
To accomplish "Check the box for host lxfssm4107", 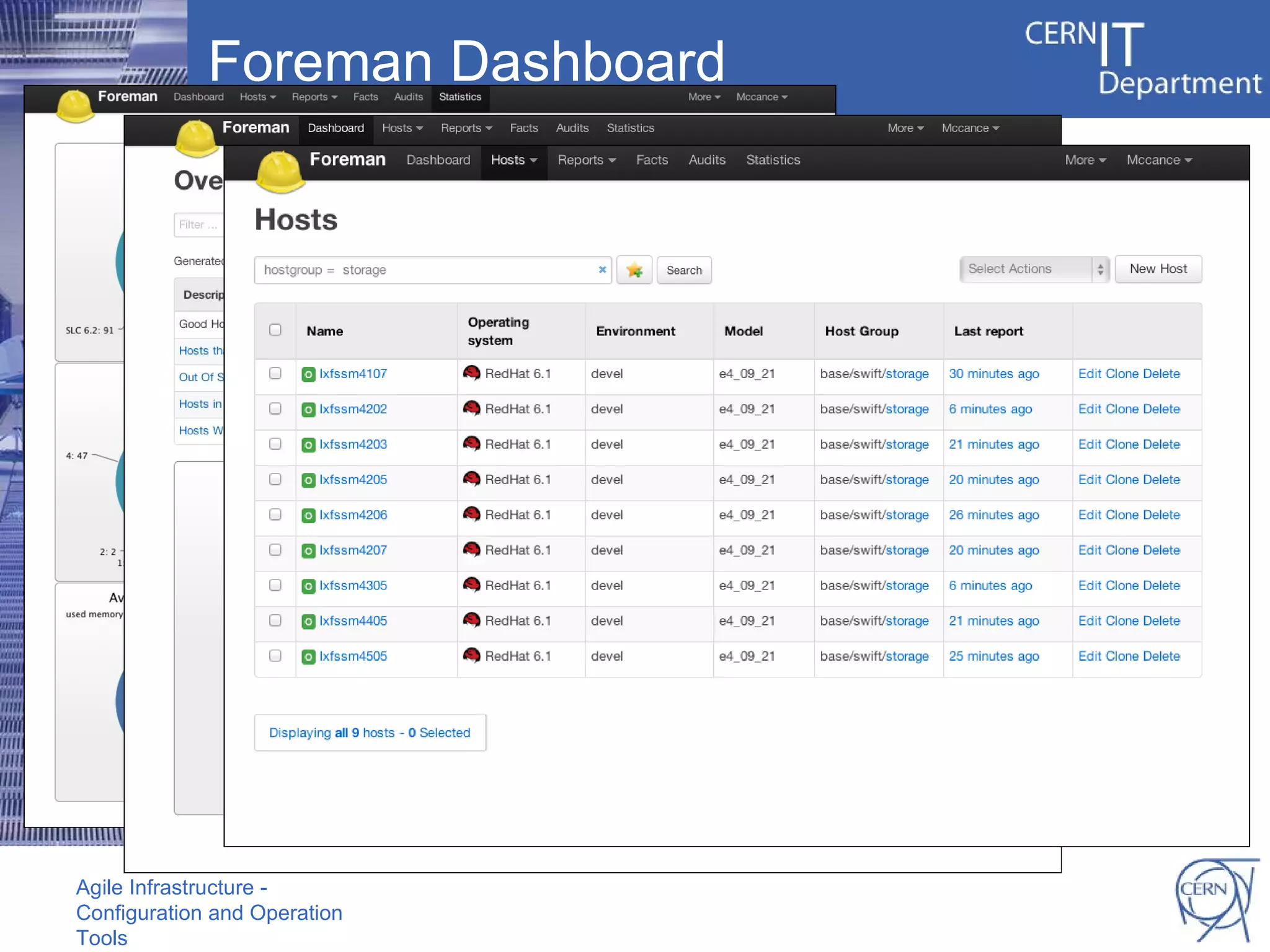I will coord(275,373).
